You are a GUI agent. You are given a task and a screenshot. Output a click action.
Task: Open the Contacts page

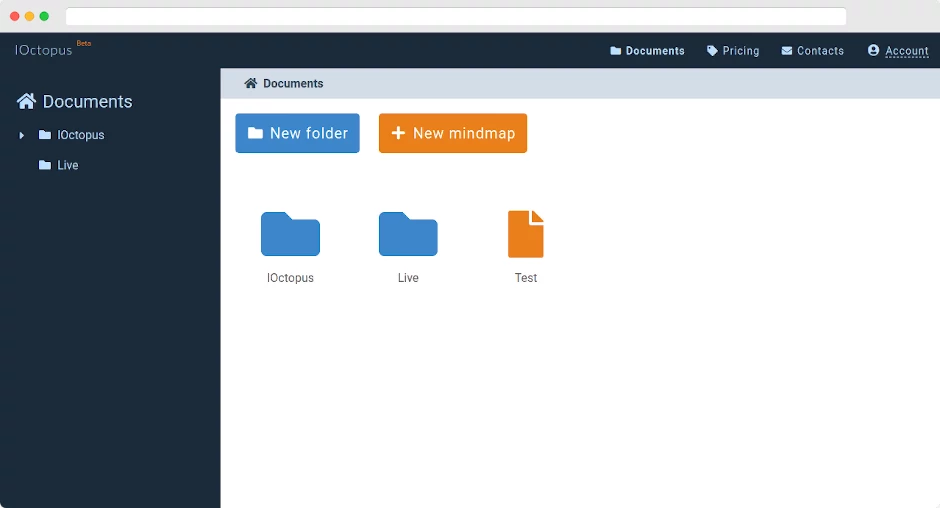tap(812, 51)
